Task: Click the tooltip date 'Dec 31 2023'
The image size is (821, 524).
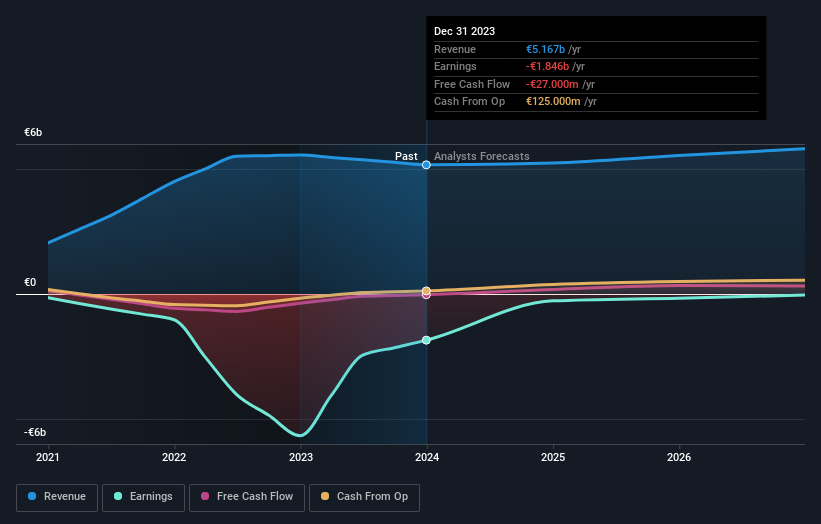Action: (464, 31)
